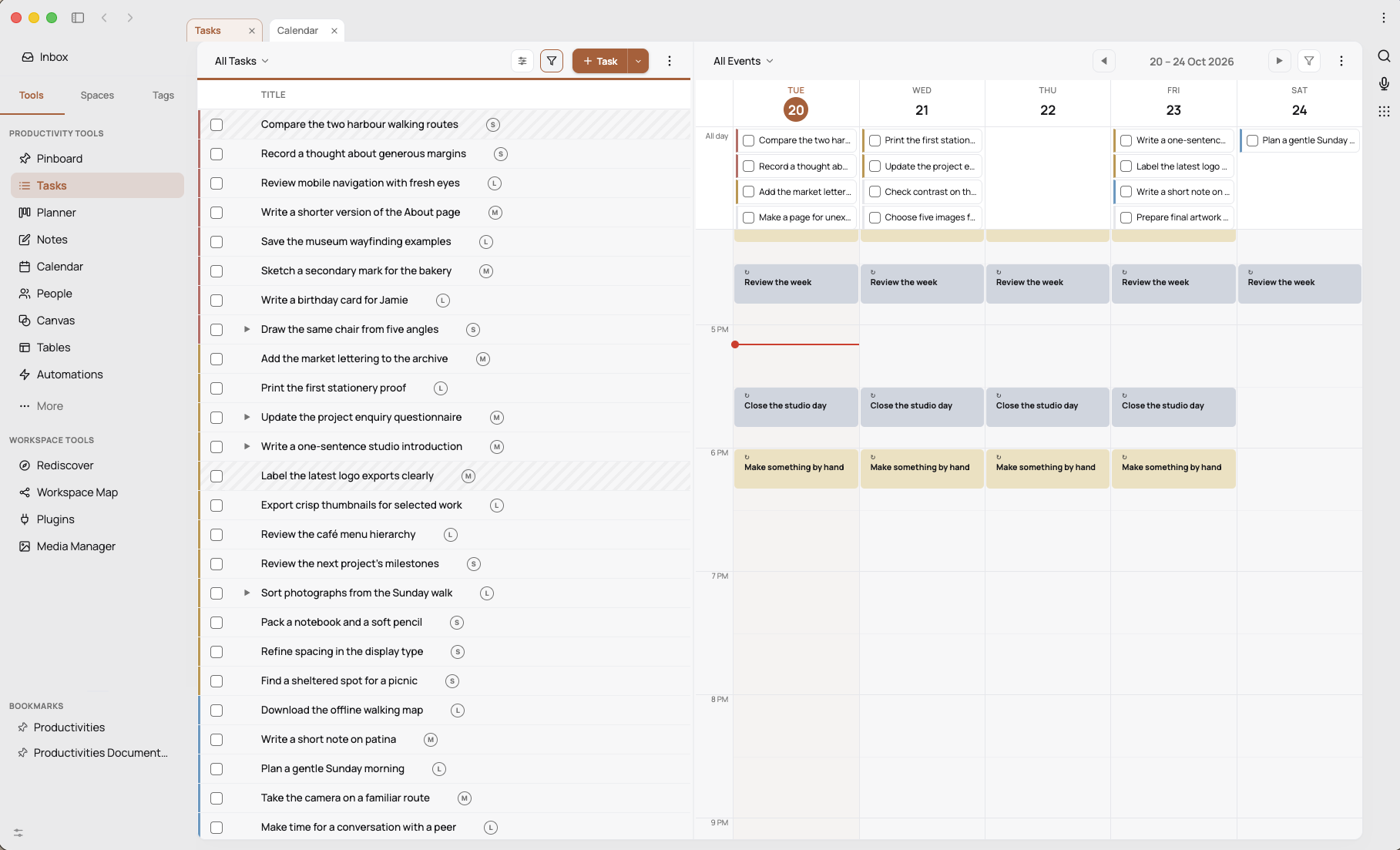Go to next week in calendar
This screenshot has height=850, width=1400.
point(1279,61)
